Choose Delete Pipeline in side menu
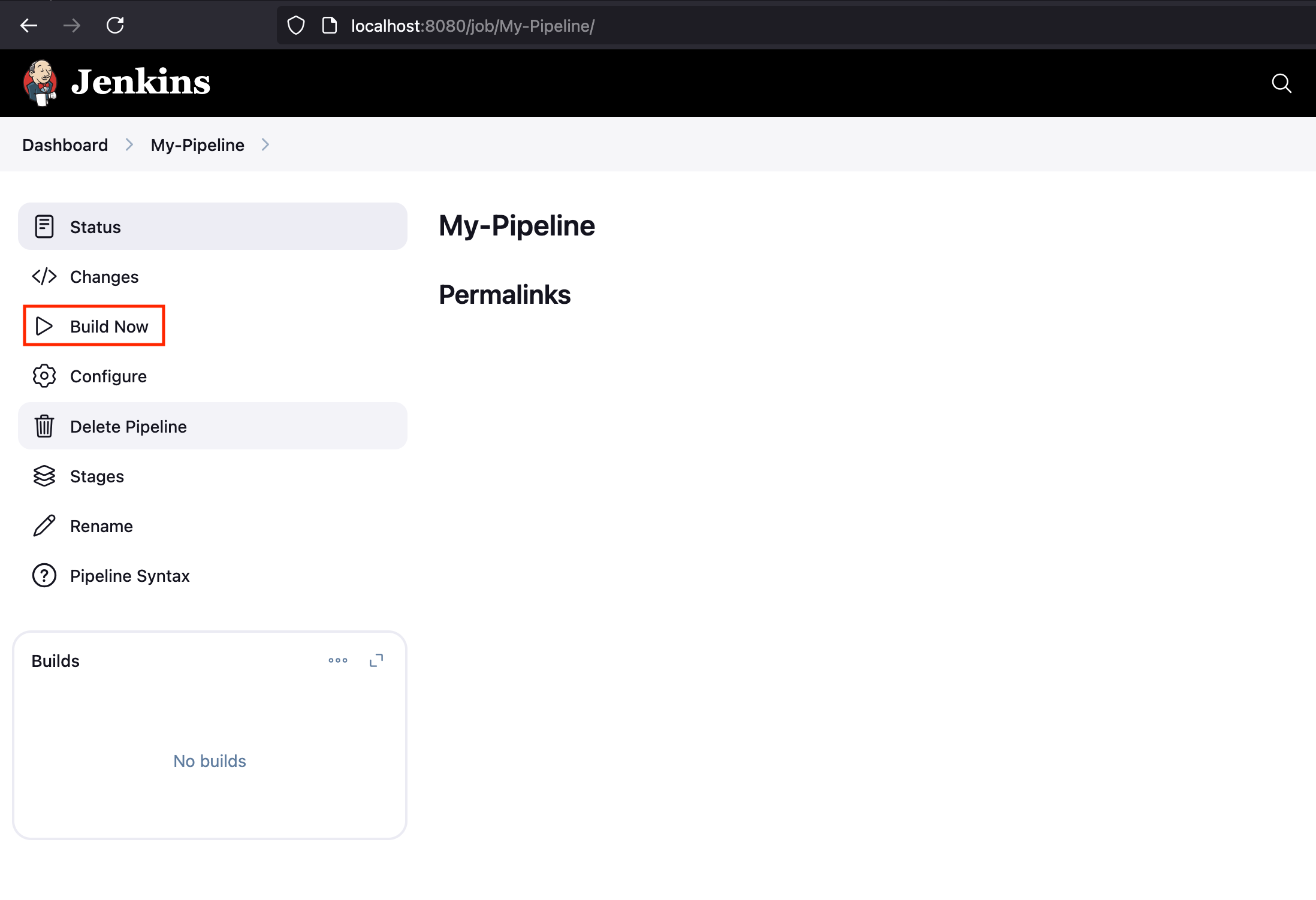Image resolution: width=1316 pixels, height=900 pixels. click(x=213, y=426)
